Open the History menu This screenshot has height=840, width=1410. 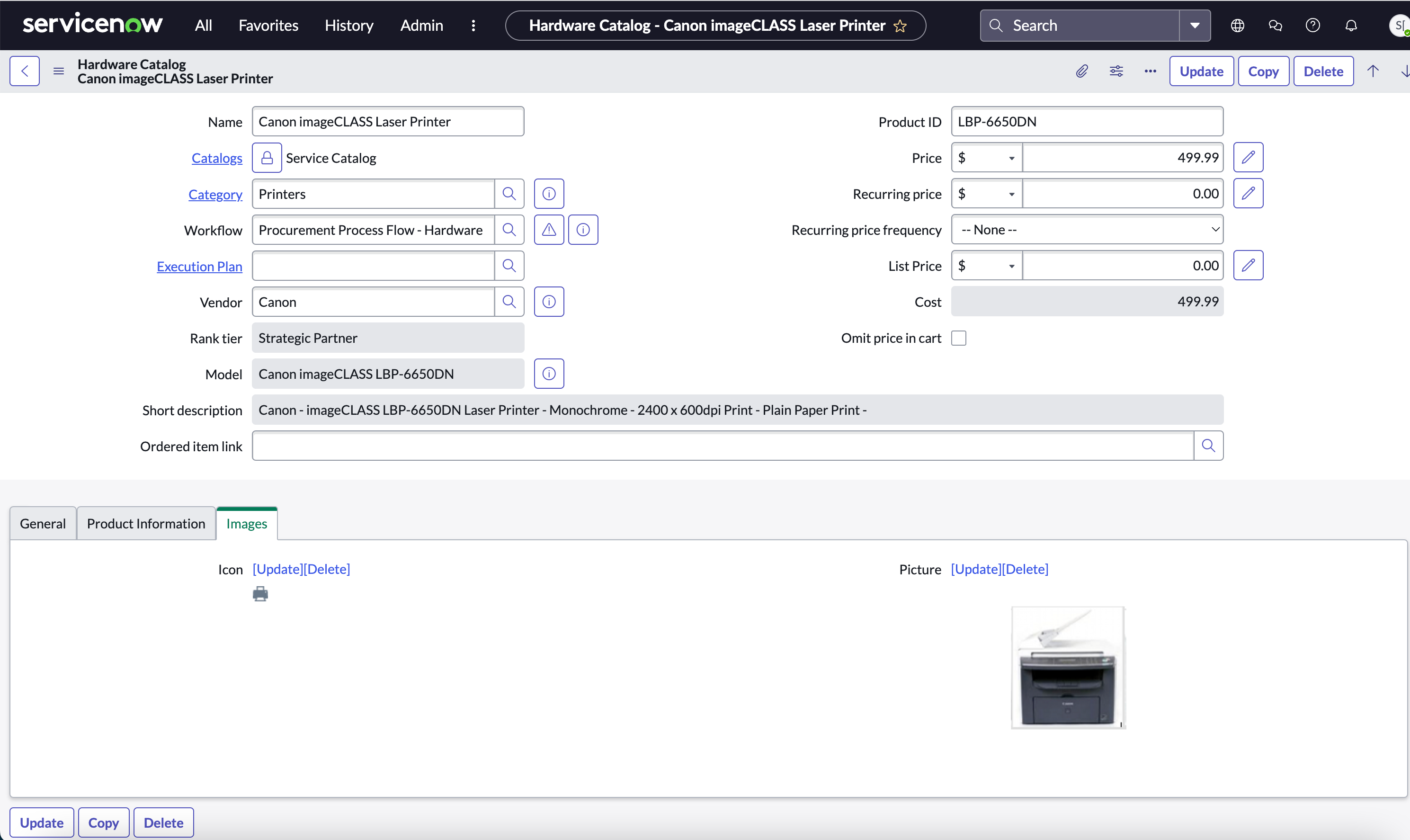point(349,26)
